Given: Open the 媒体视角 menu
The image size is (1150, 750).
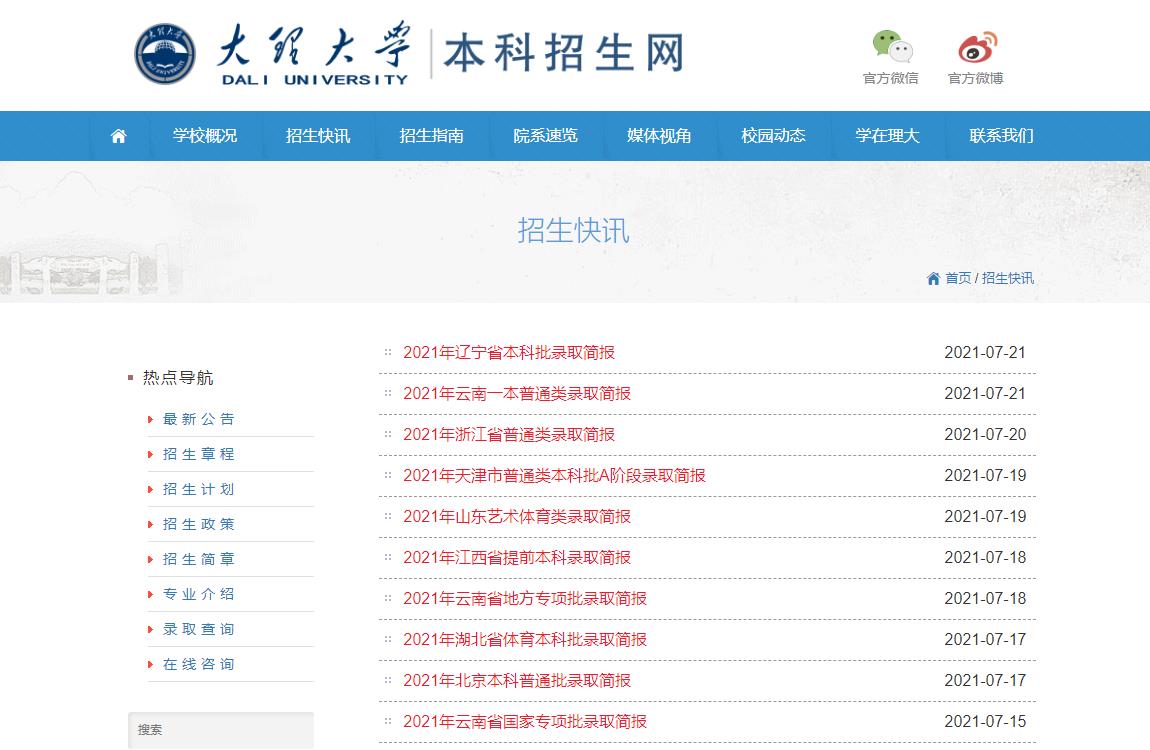Looking at the screenshot, I should coord(659,136).
